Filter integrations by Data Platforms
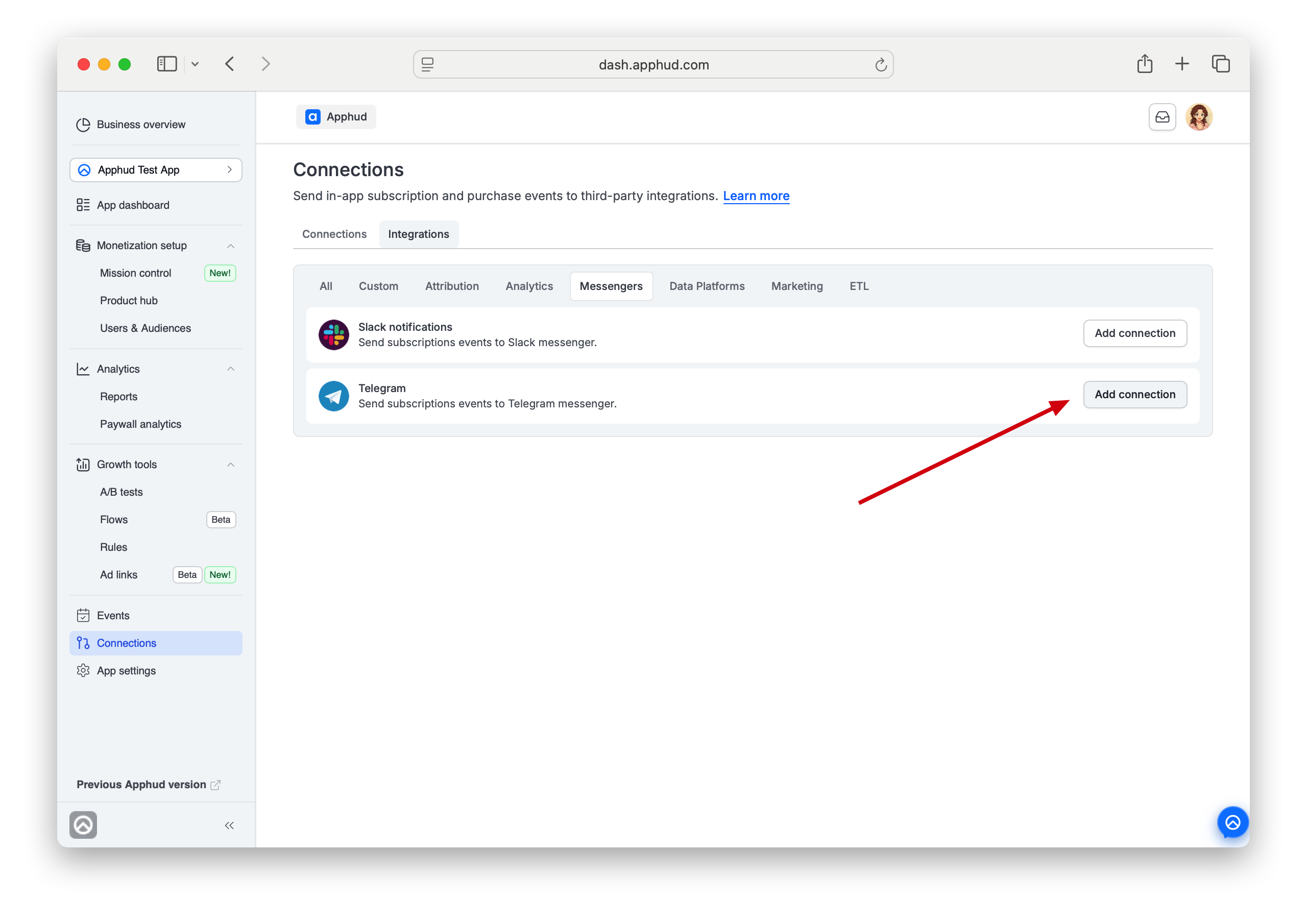Image resolution: width=1307 pixels, height=924 pixels. [707, 286]
